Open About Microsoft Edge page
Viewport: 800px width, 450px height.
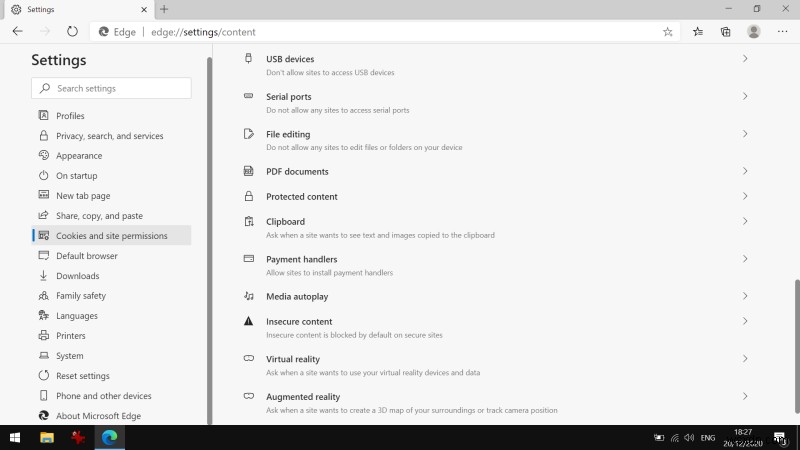tap(111, 416)
